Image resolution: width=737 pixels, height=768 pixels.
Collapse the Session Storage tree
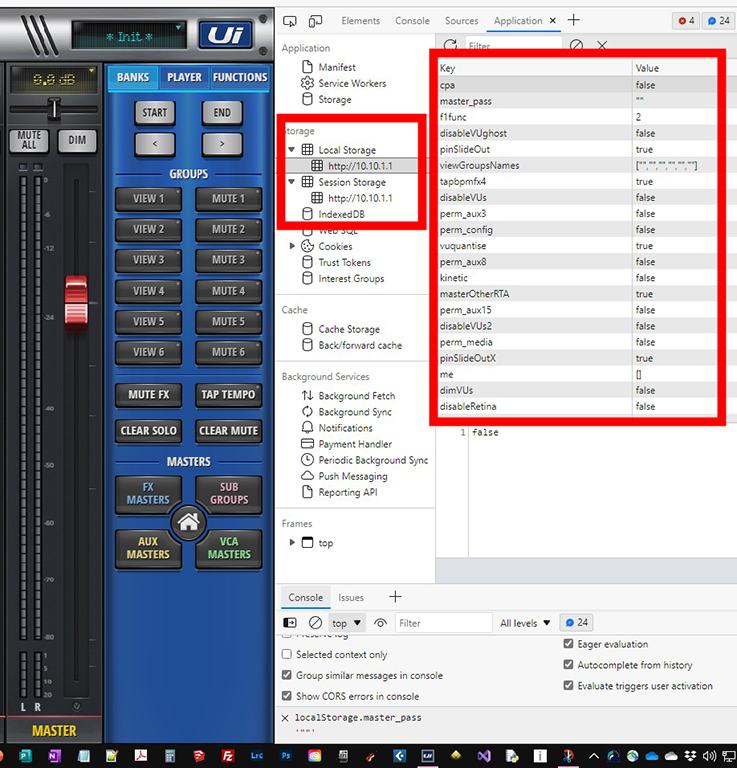click(x=291, y=182)
